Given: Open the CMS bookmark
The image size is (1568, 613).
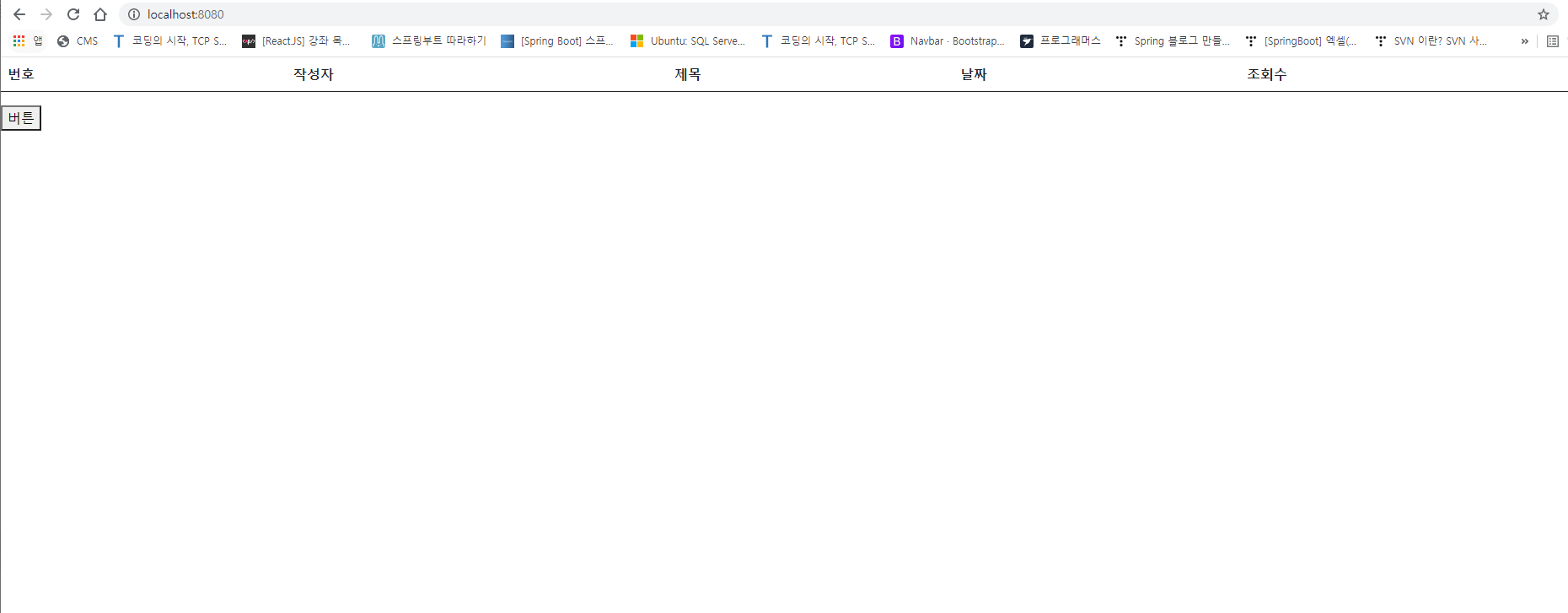Looking at the screenshot, I should [78, 40].
